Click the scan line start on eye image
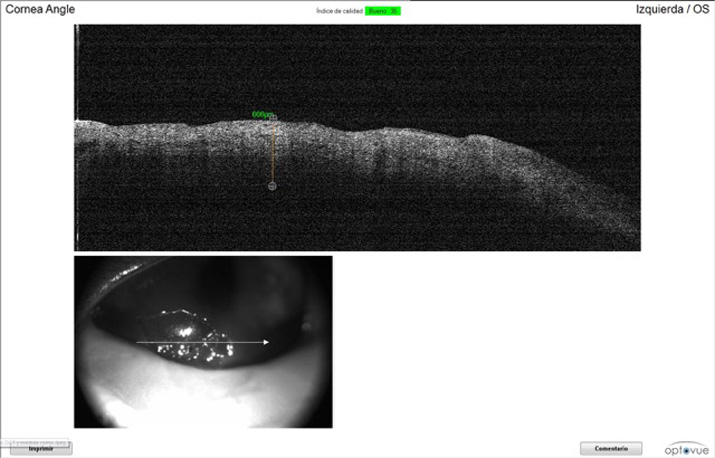Screen dimensions: 715x458 click(138, 342)
